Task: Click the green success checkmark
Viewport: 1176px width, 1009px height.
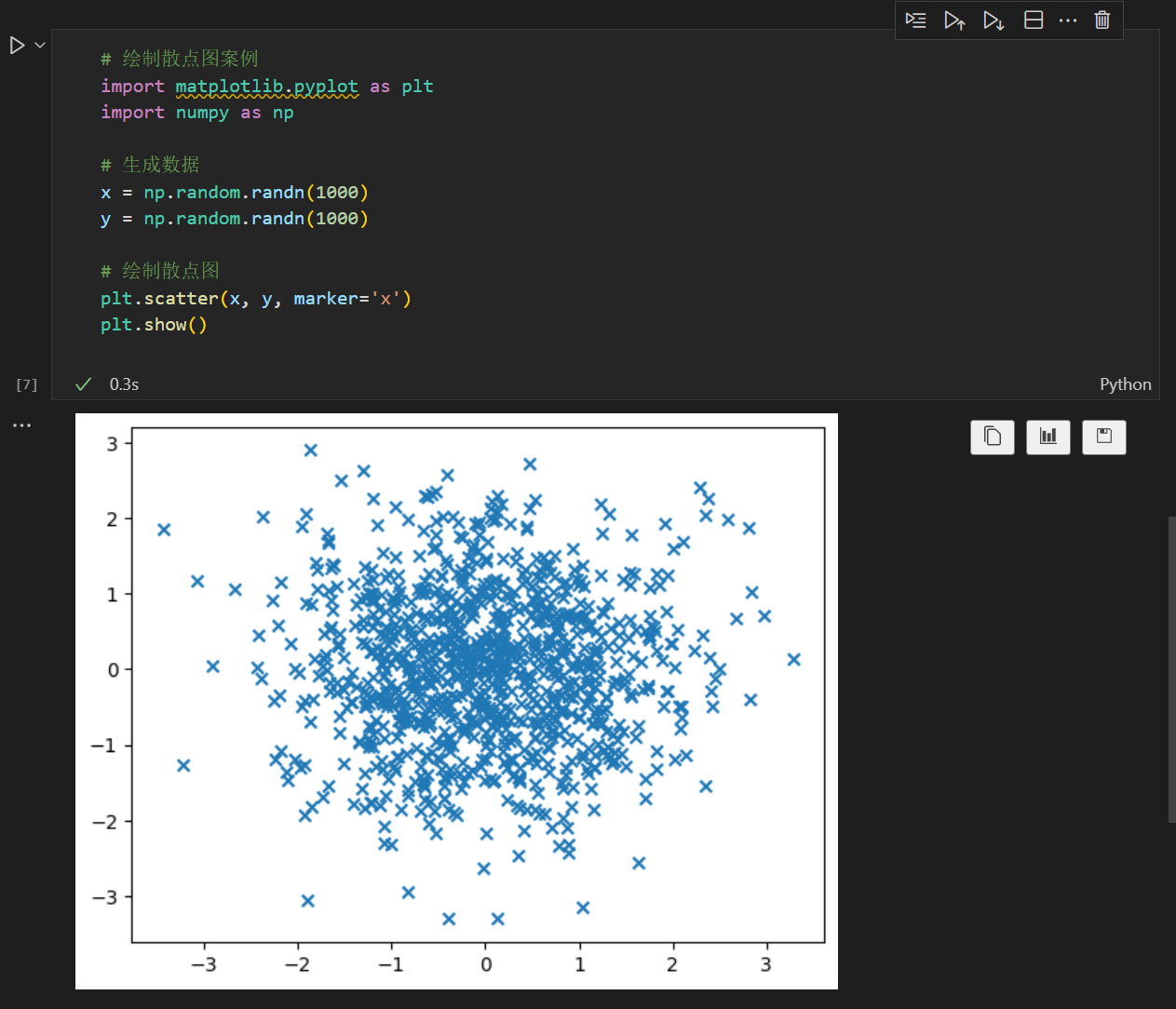Action: 84,384
